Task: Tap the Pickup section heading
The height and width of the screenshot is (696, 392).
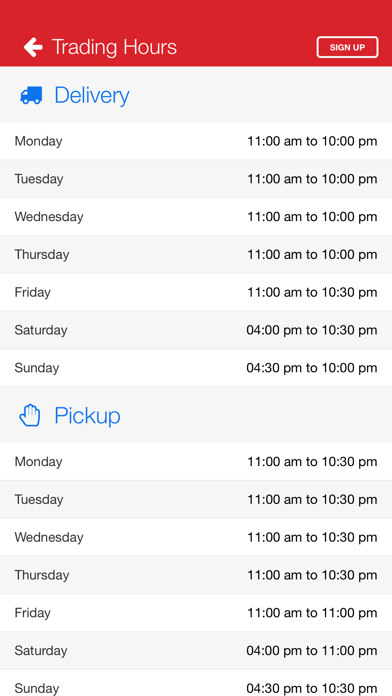Action: (87, 416)
